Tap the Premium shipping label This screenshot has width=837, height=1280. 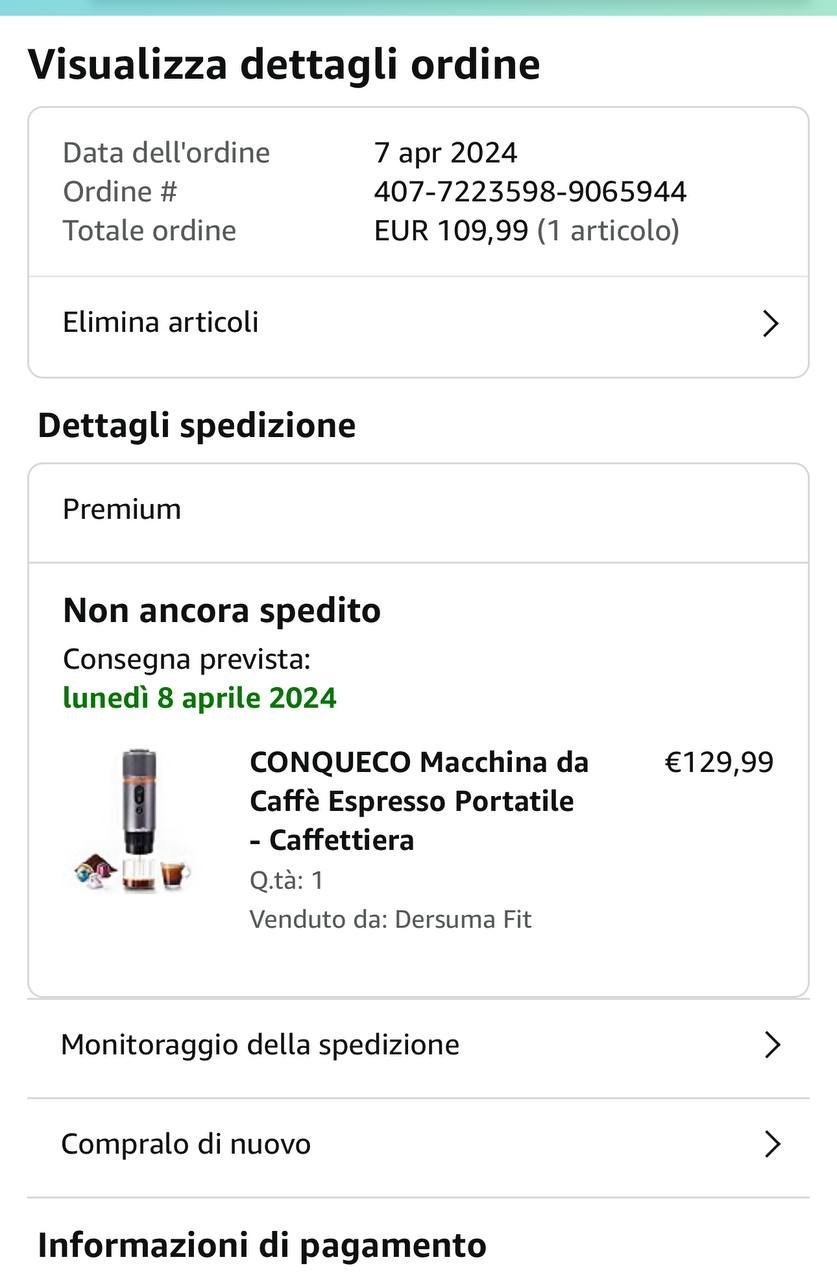click(x=122, y=510)
